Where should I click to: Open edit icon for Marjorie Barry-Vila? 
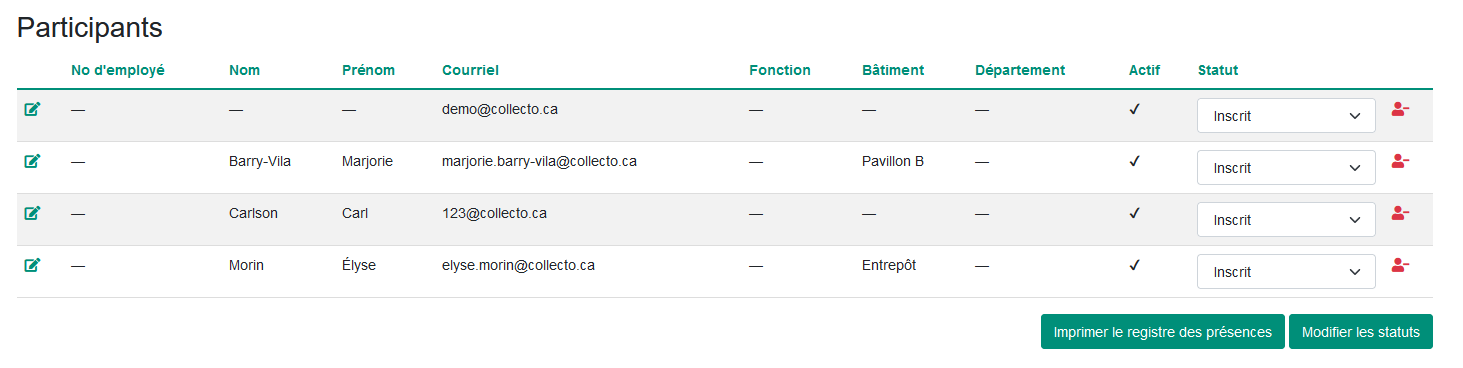pyautogui.click(x=32, y=161)
